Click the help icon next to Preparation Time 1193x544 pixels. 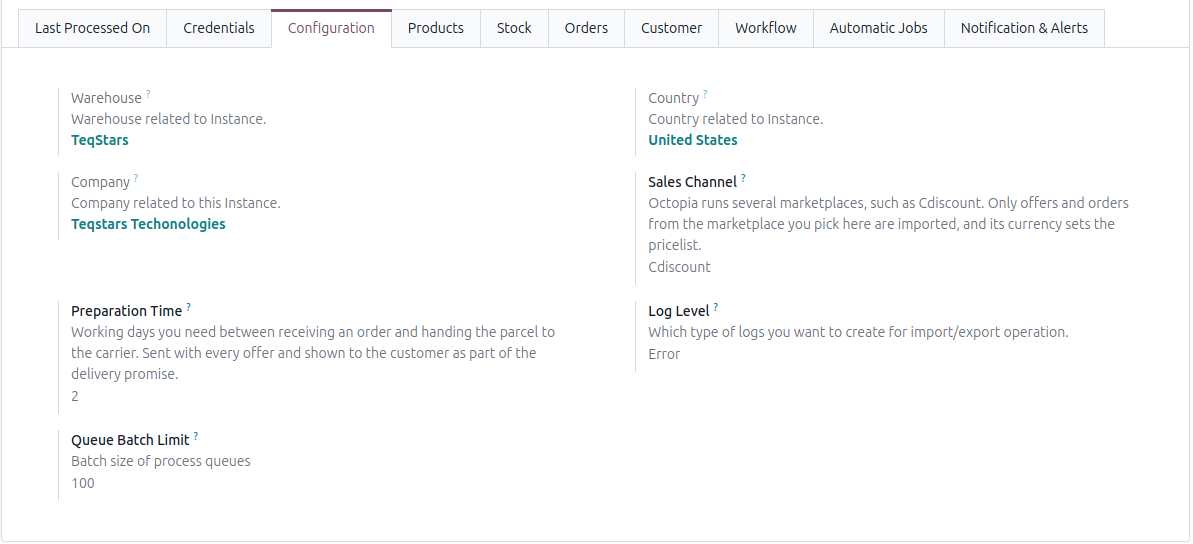pyautogui.click(x=189, y=307)
